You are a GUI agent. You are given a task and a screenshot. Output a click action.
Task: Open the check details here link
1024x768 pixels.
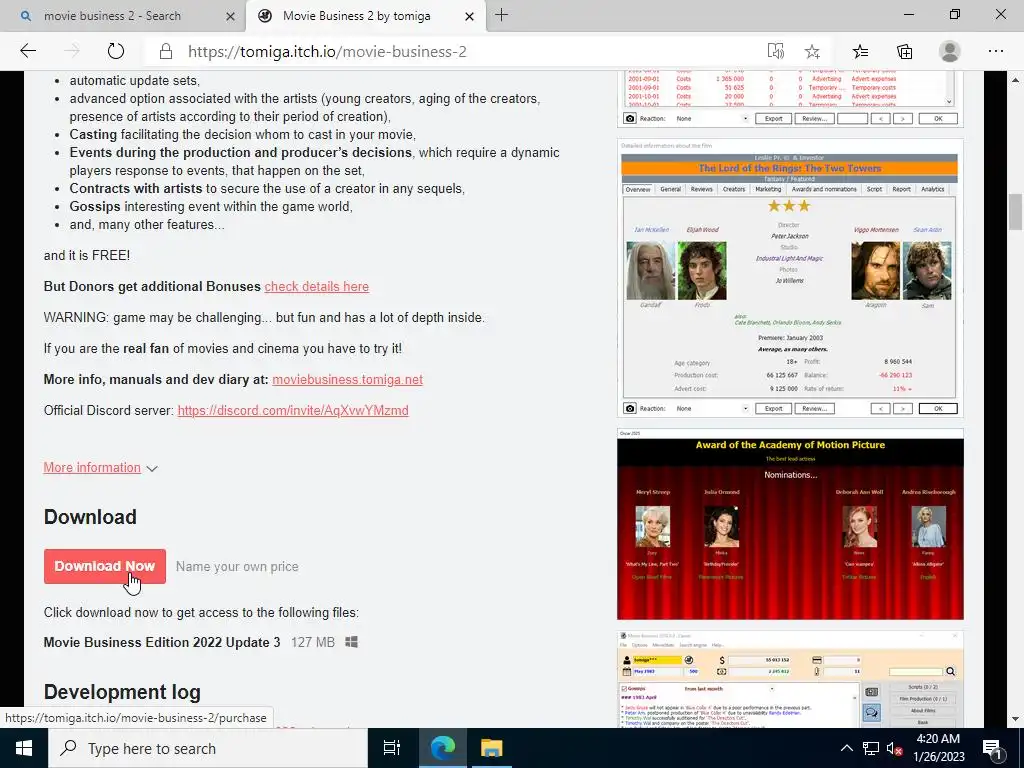pos(317,287)
